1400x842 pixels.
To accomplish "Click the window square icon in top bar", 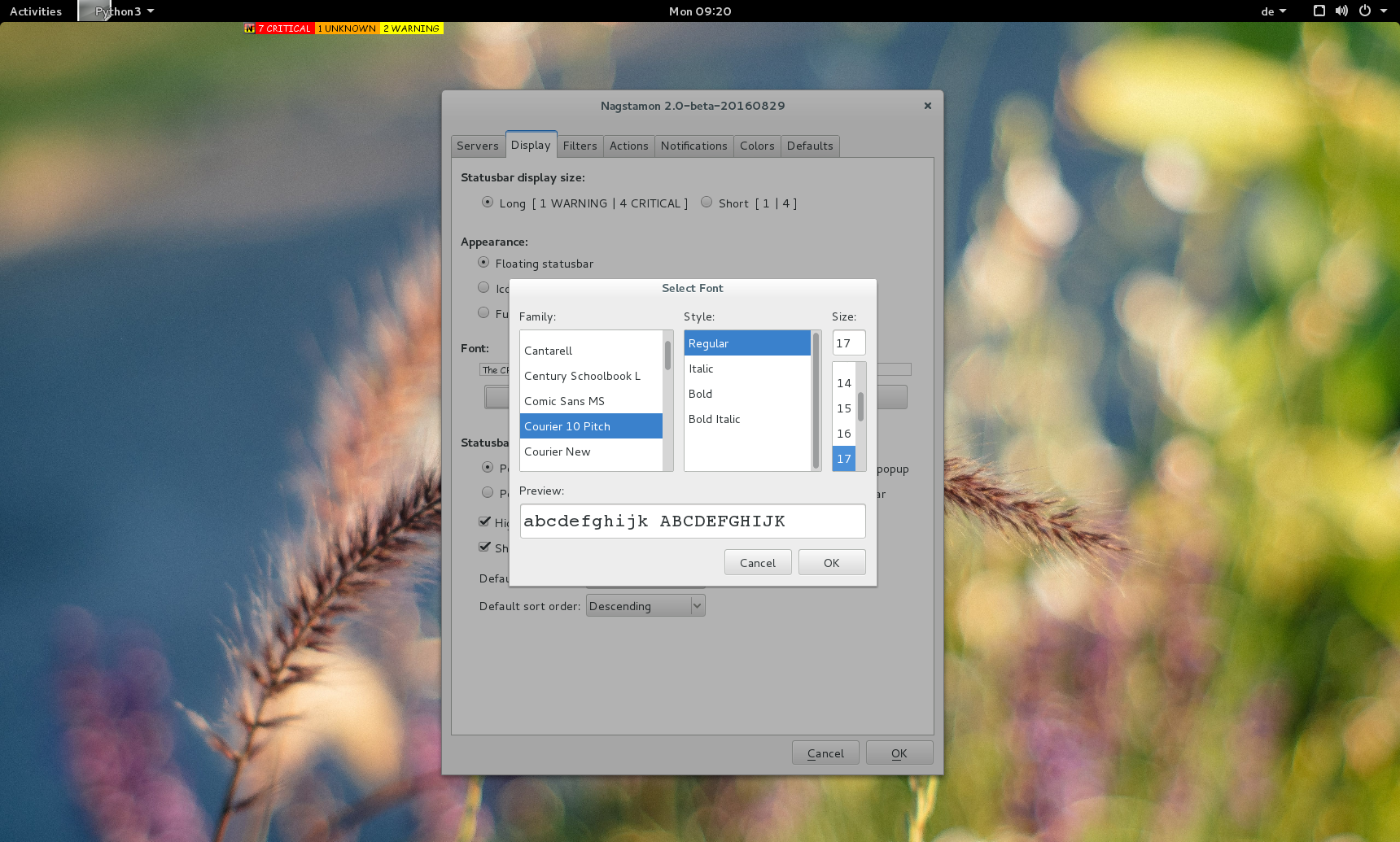I will [x=1319, y=11].
